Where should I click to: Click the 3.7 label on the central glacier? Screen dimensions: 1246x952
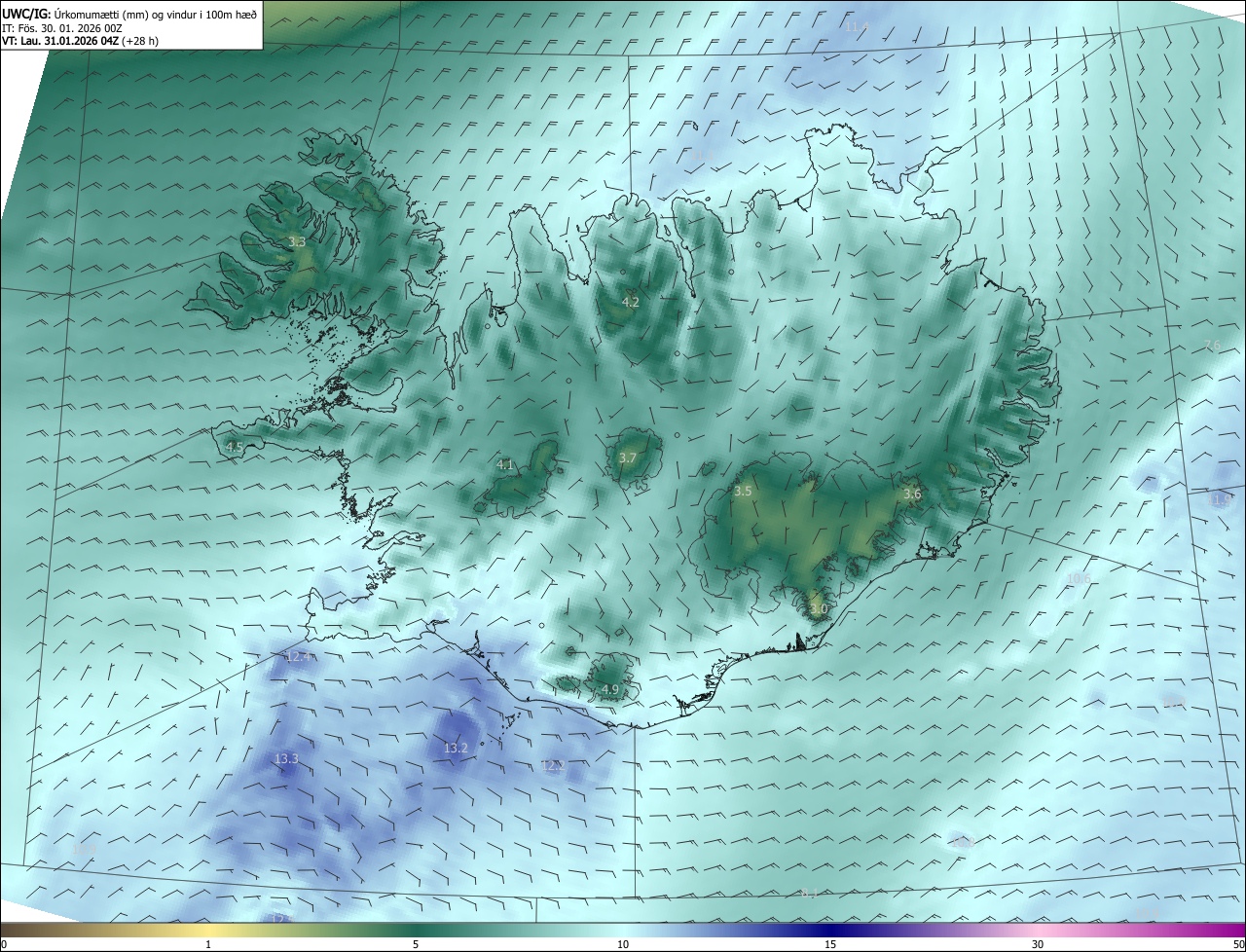pyautogui.click(x=627, y=458)
